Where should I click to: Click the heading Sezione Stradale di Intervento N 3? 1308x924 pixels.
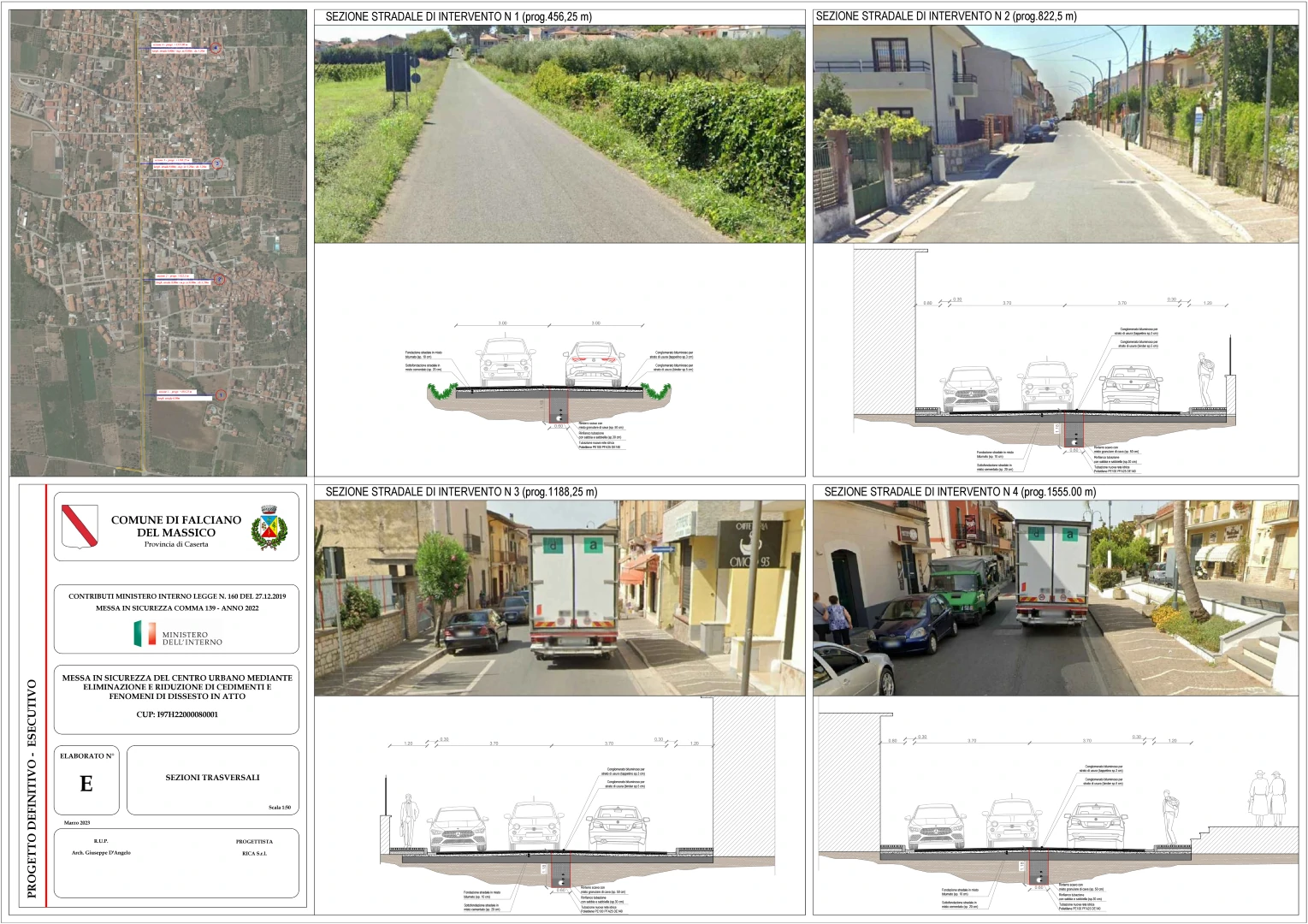coord(461,492)
